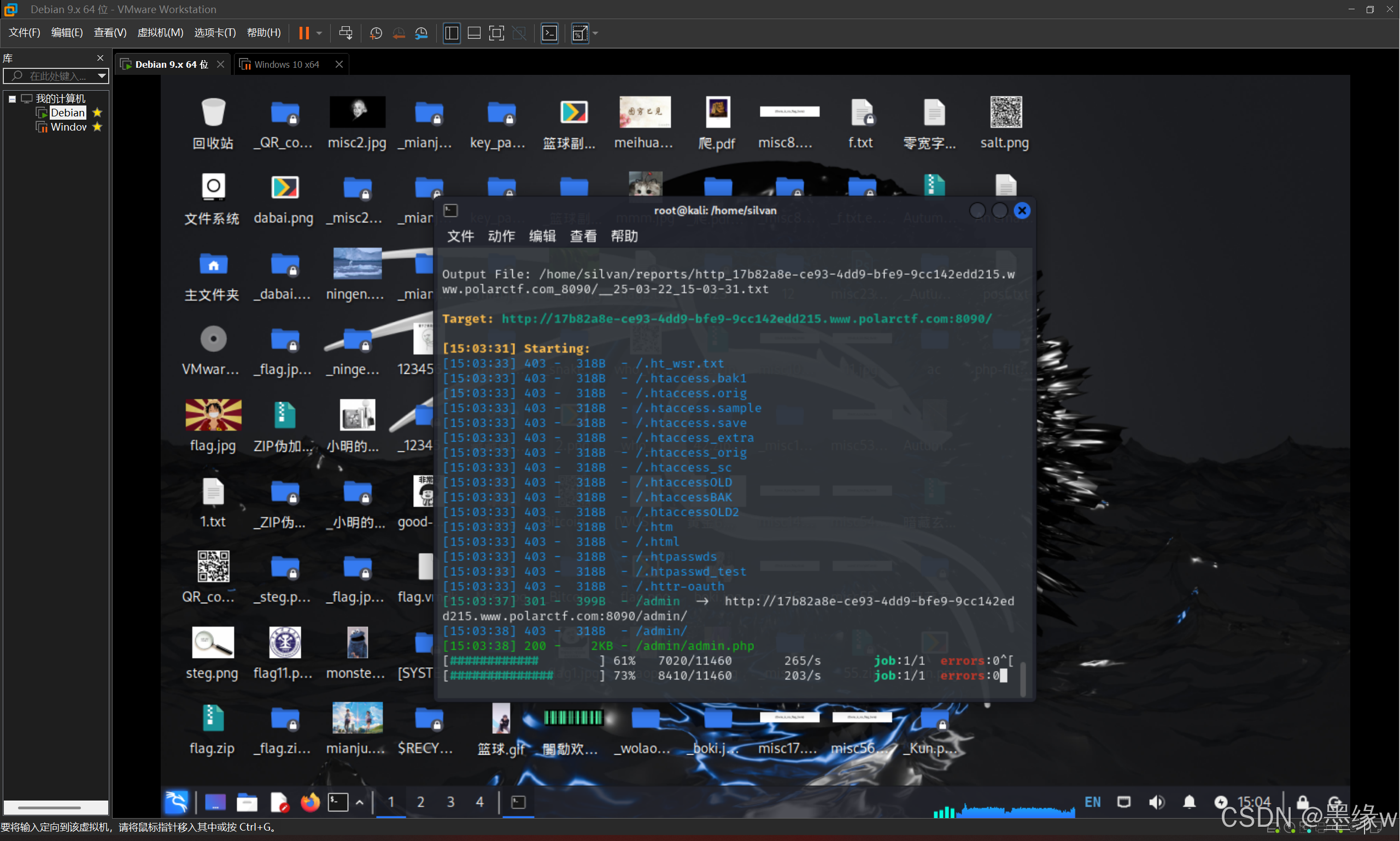Screen dimensions: 1400x841
Task: Take a snapshot with the clock-plus icon
Action: 375,33
